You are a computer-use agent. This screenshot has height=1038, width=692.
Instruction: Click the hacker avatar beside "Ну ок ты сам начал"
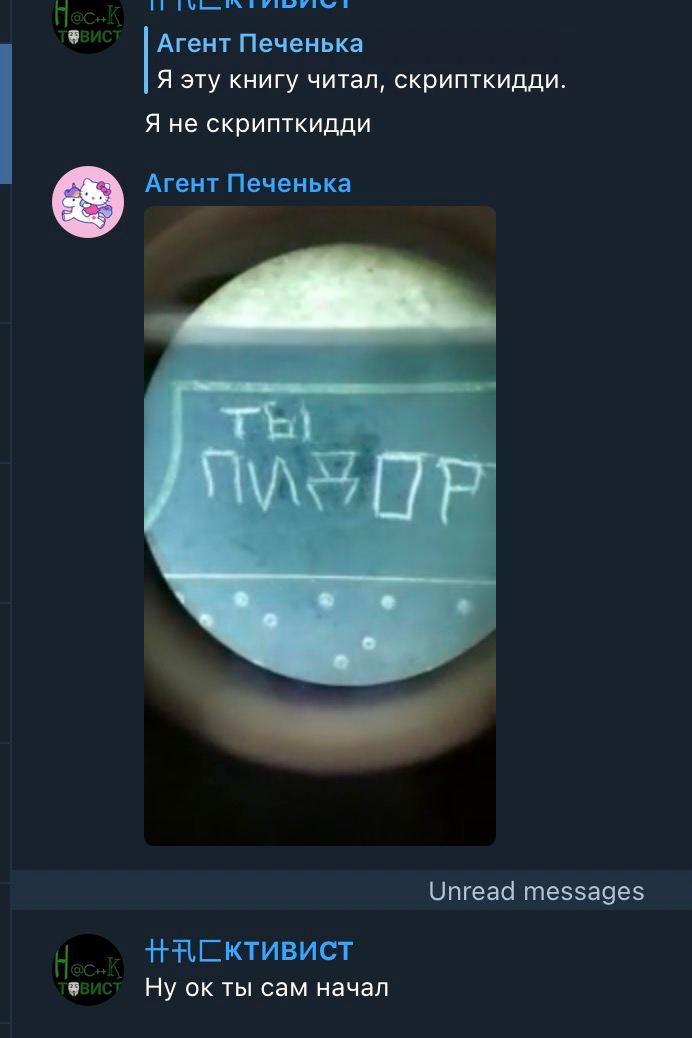click(88, 969)
